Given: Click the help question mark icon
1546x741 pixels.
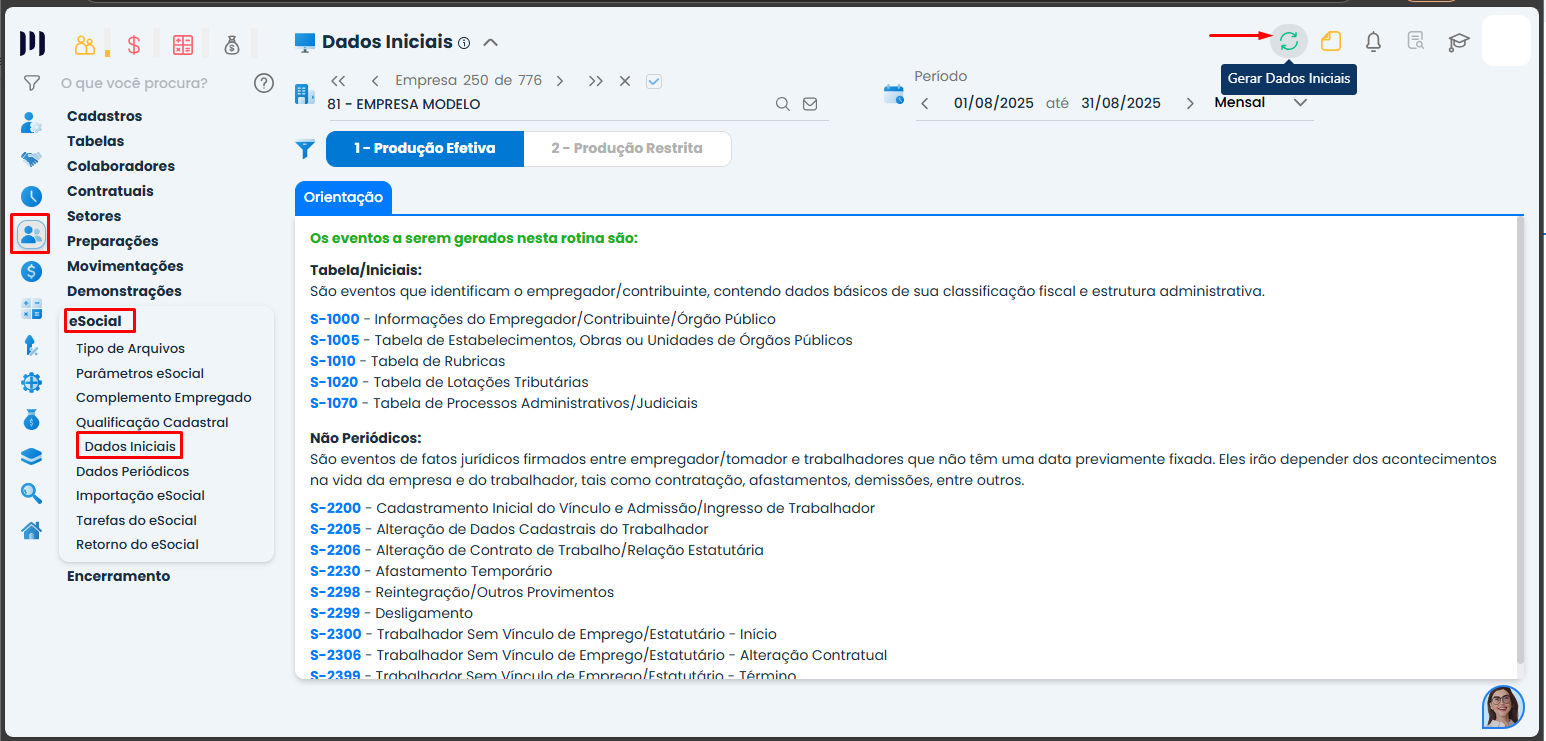Looking at the screenshot, I should pos(264,83).
